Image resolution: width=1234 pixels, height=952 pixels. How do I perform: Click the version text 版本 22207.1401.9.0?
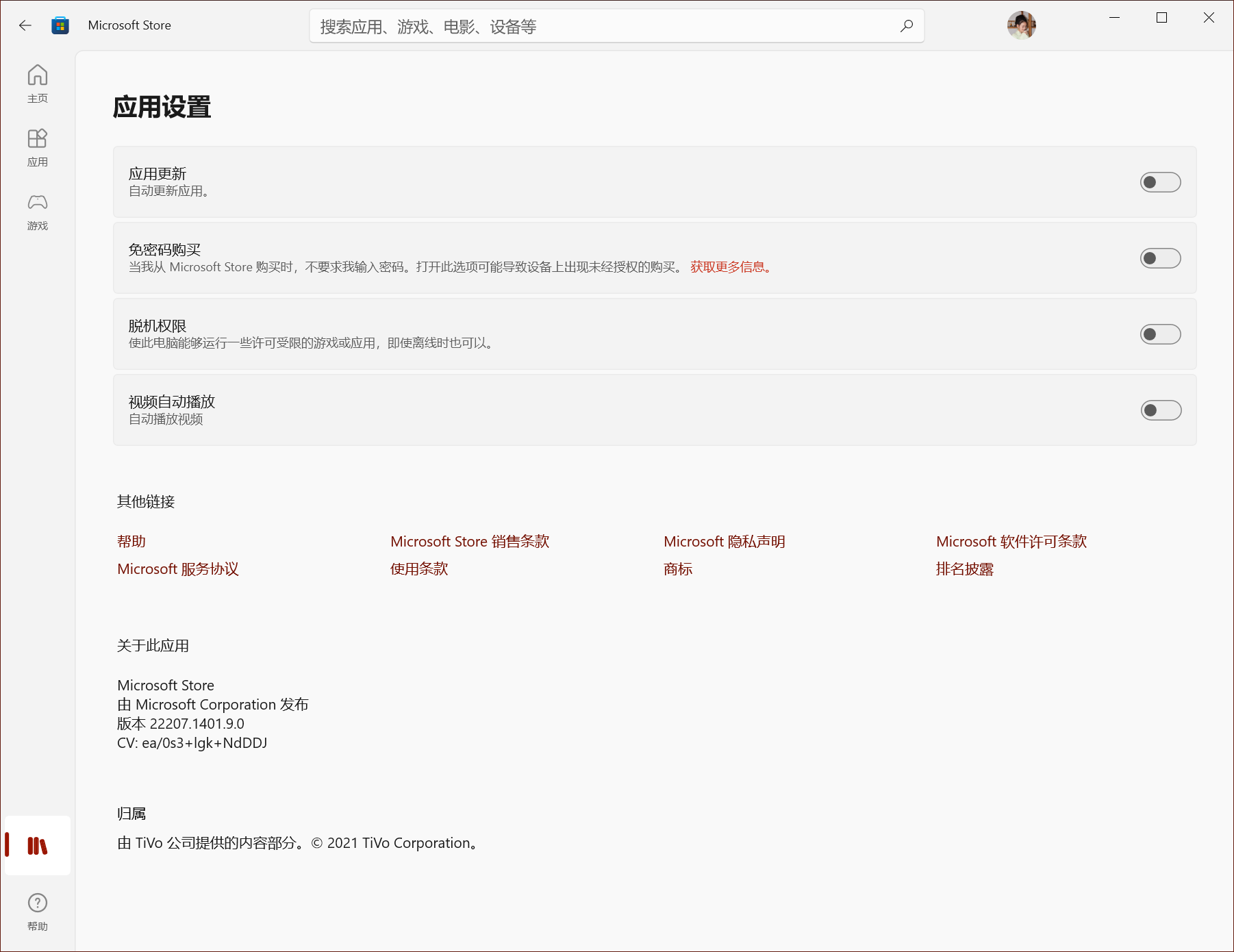tap(181, 724)
